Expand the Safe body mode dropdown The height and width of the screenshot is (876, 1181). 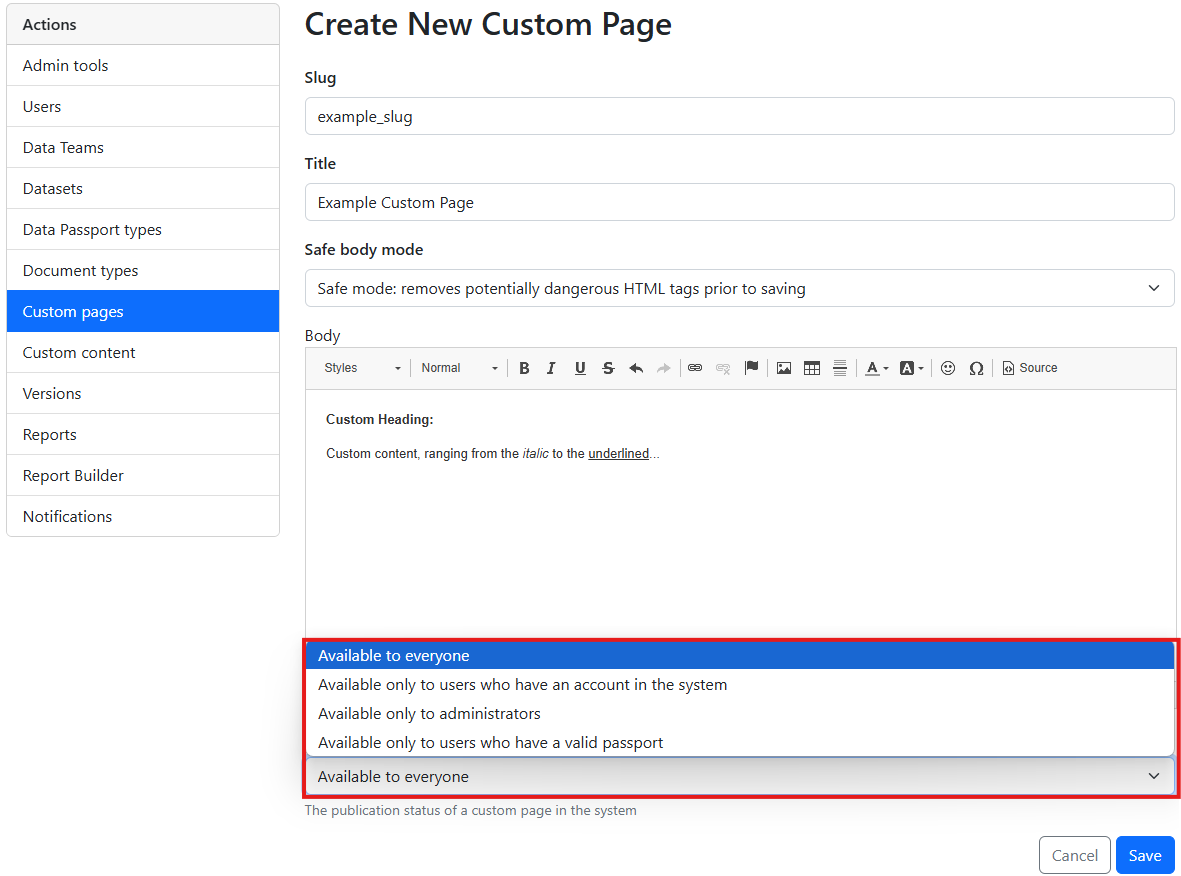739,289
